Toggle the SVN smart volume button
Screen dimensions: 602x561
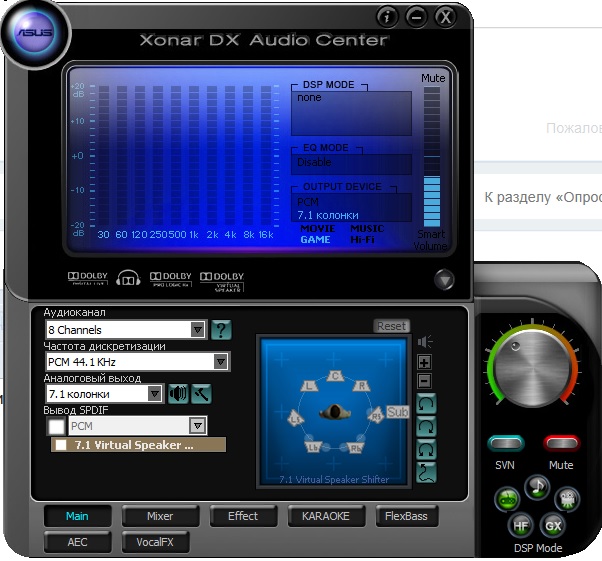pos(506,444)
